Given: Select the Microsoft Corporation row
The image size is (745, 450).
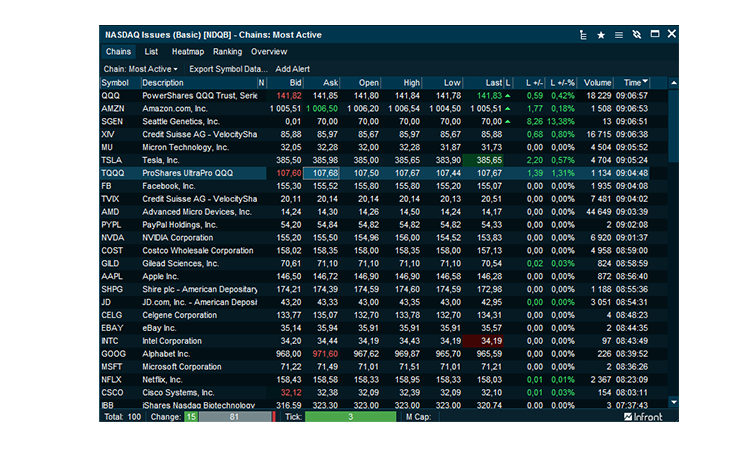Looking at the screenshot, I should 374,367.
